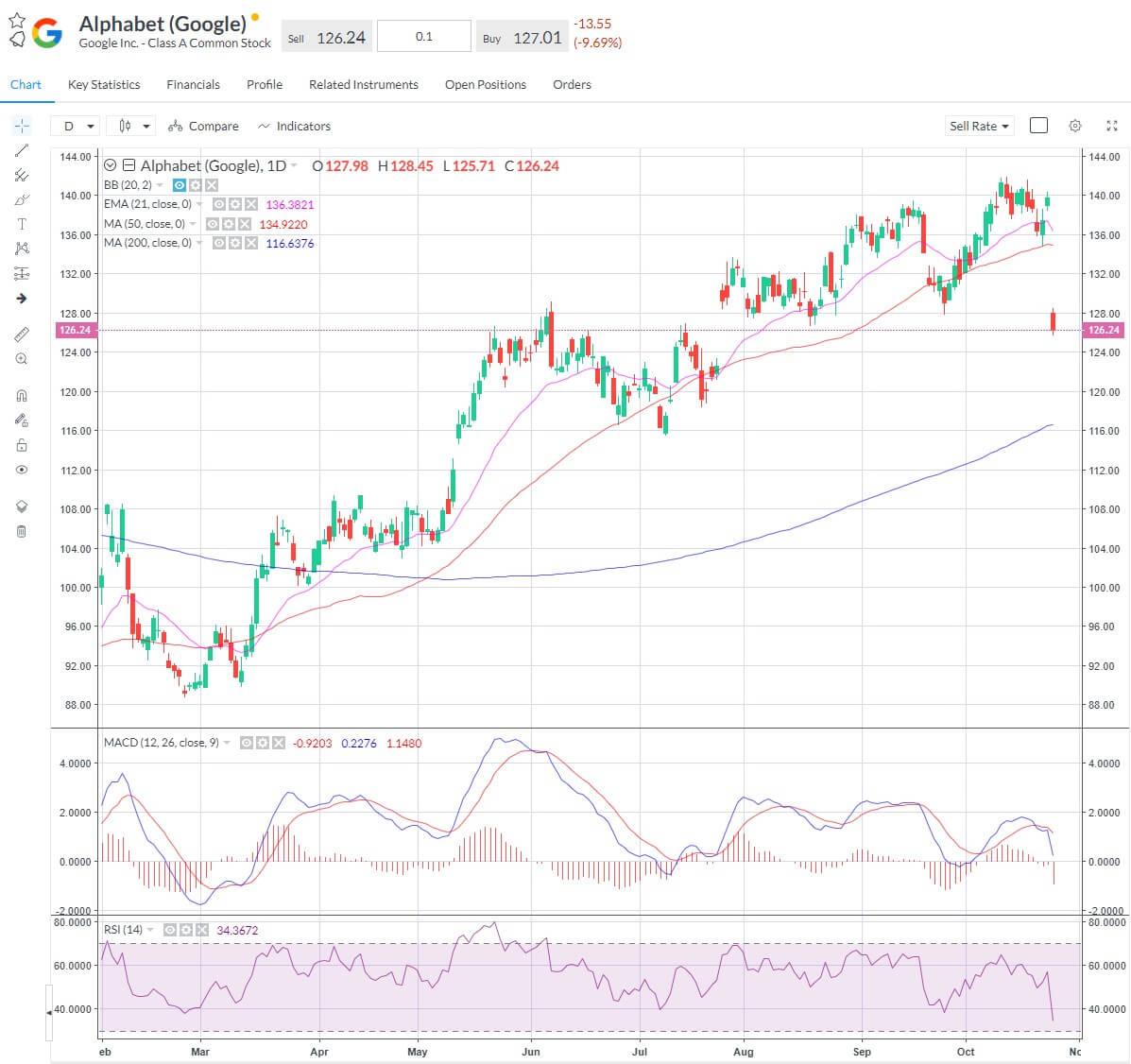Hide the MA (200, close, 0) line
The height and width of the screenshot is (1064, 1131).
pyautogui.click(x=219, y=243)
